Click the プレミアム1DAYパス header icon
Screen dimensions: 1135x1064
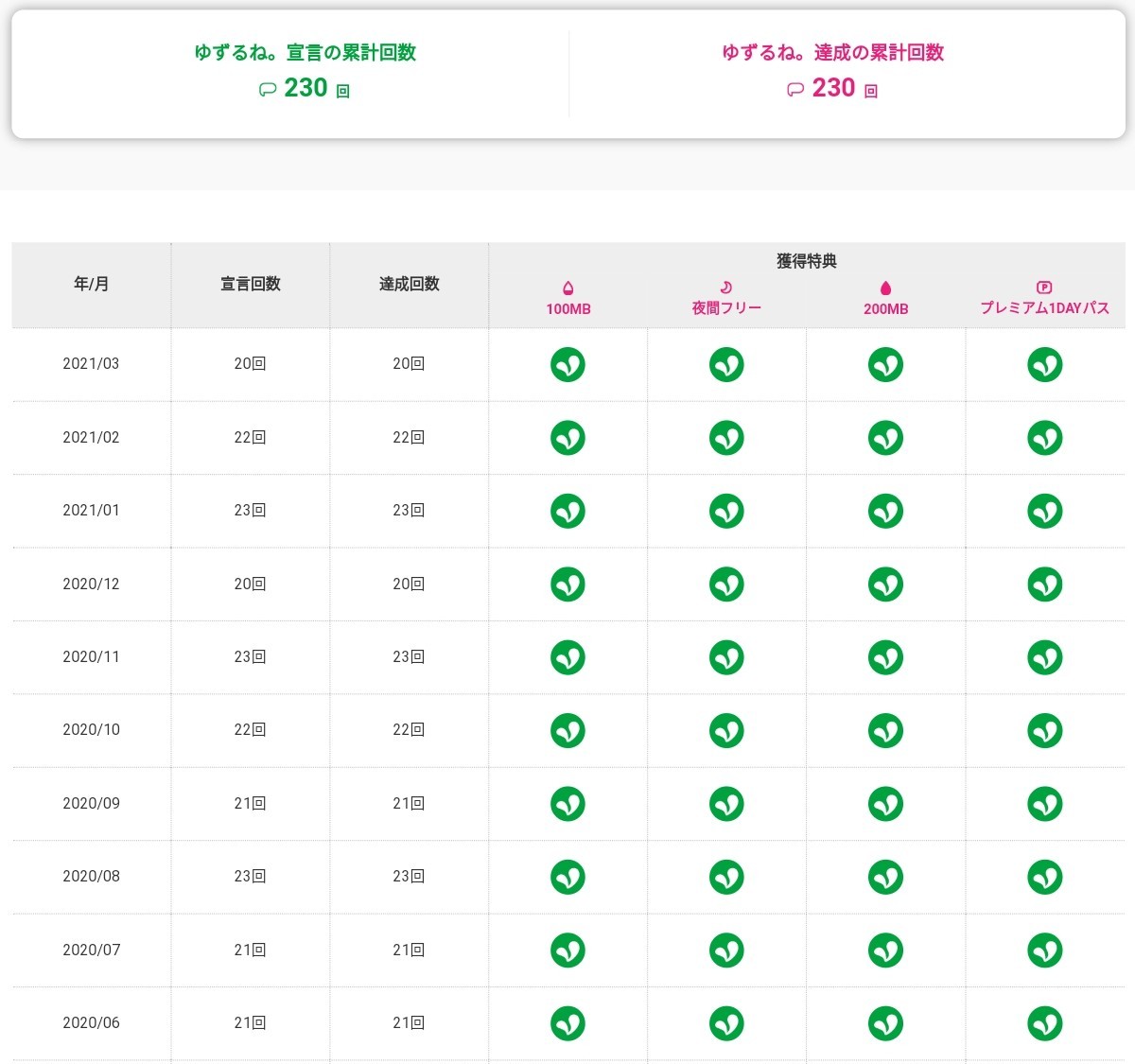(x=1044, y=288)
